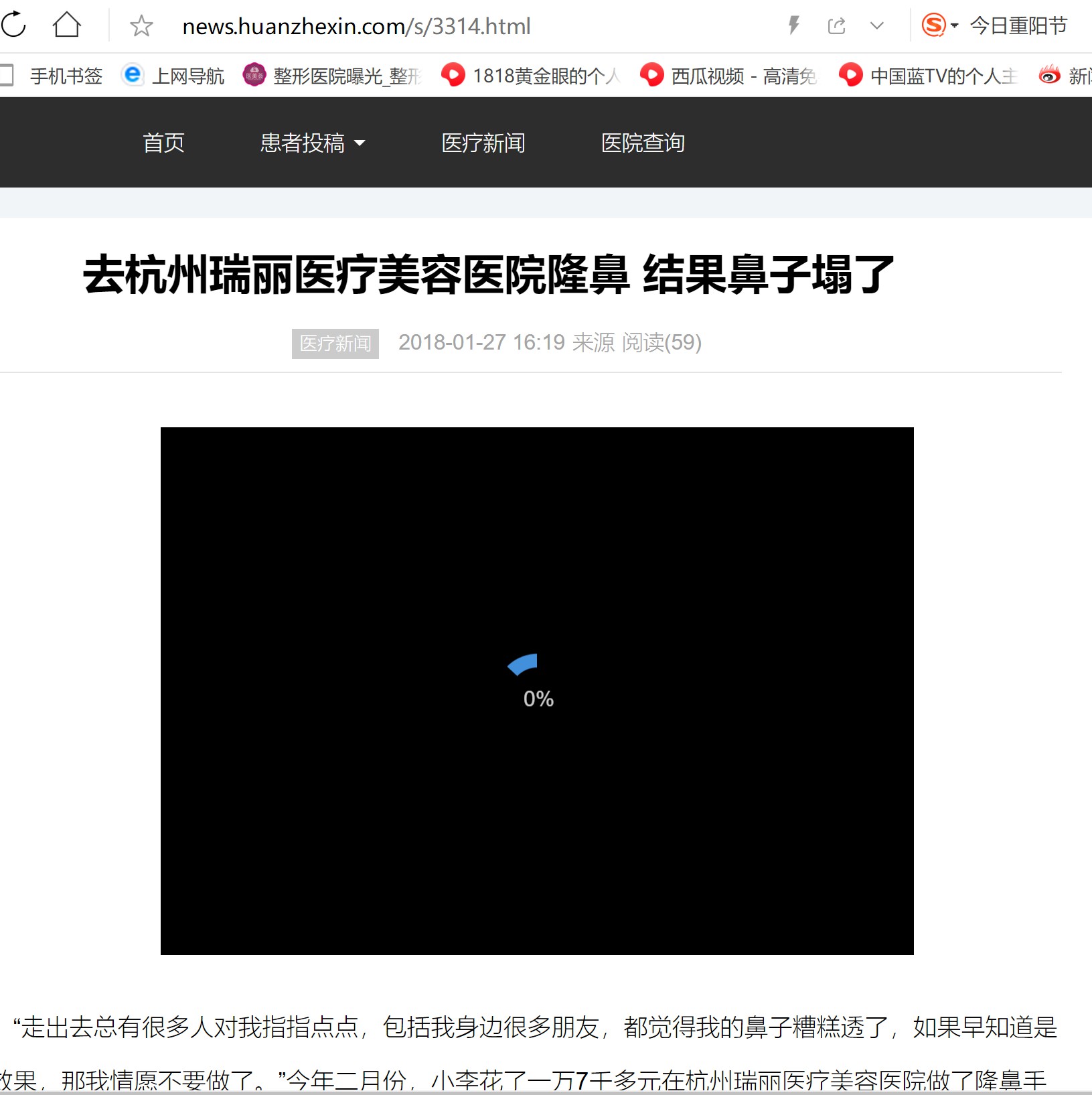This screenshot has height=1095, width=1092.
Task: Click the 0% loading indicator
Action: [538, 699]
